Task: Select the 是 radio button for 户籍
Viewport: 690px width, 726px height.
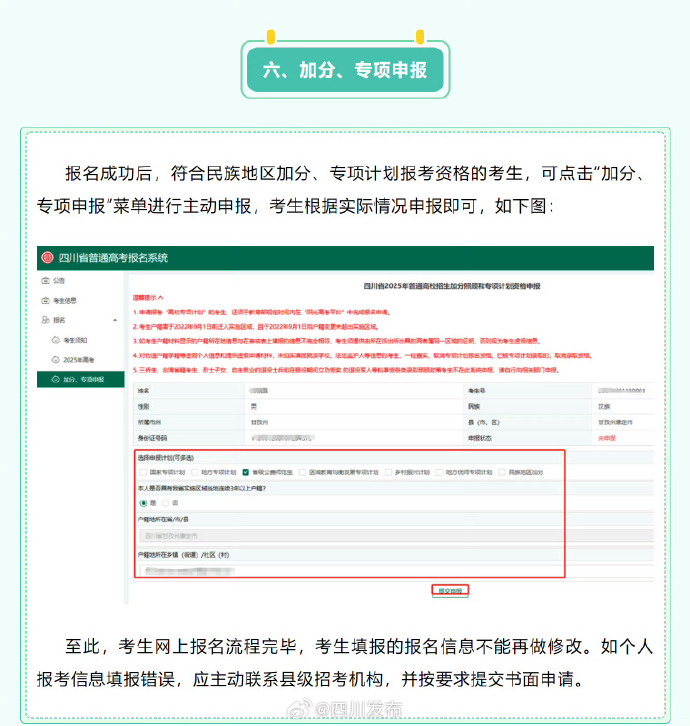Action: coord(144,503)
